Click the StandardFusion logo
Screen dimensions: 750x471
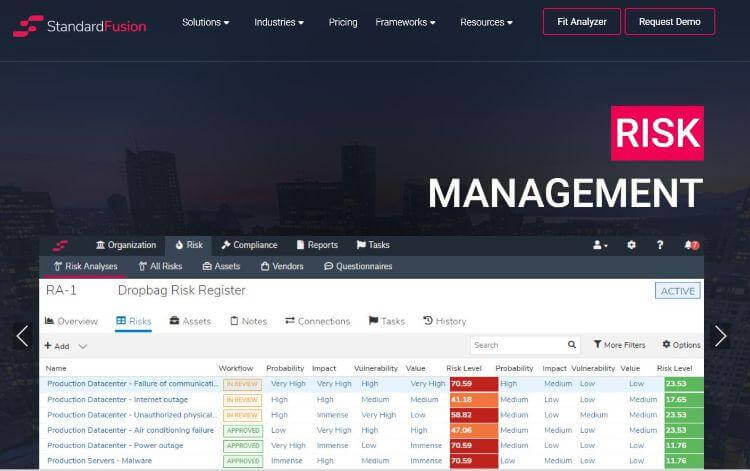(x=80, y=26)
